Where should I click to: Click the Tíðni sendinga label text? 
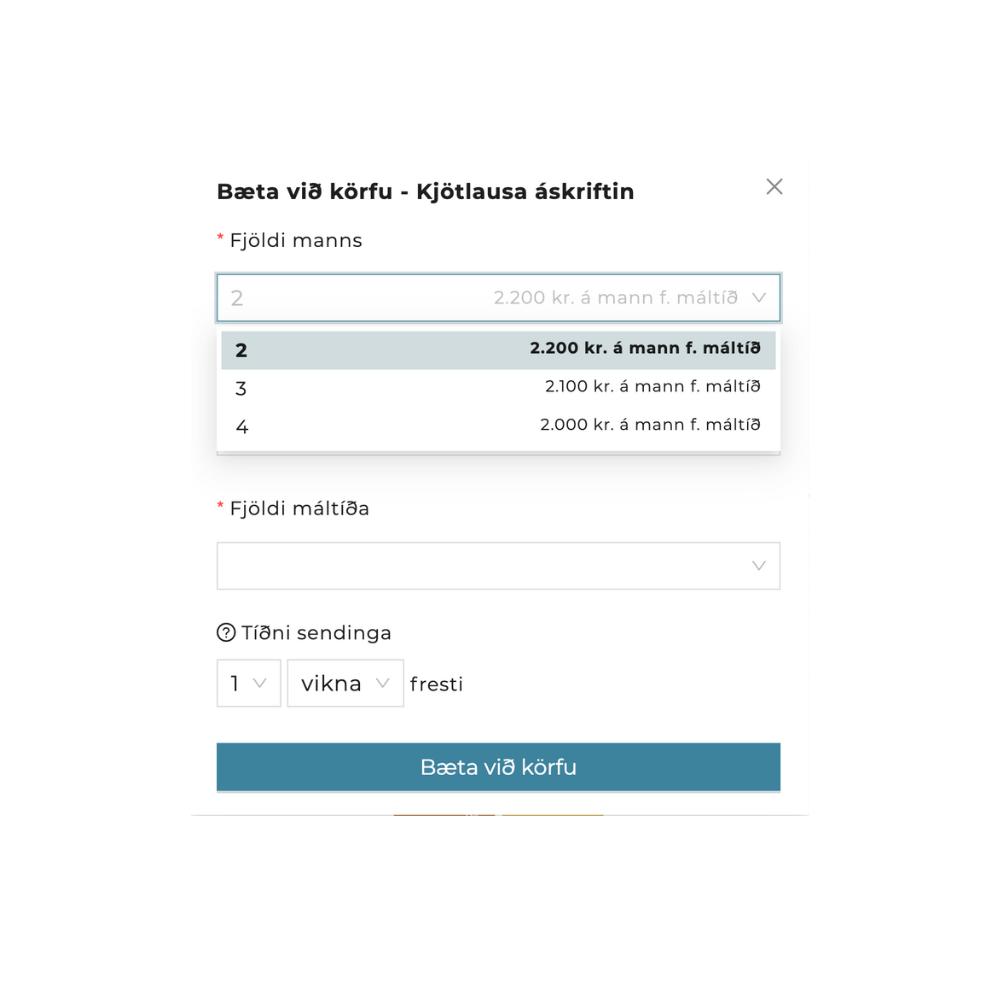[316, 633]
